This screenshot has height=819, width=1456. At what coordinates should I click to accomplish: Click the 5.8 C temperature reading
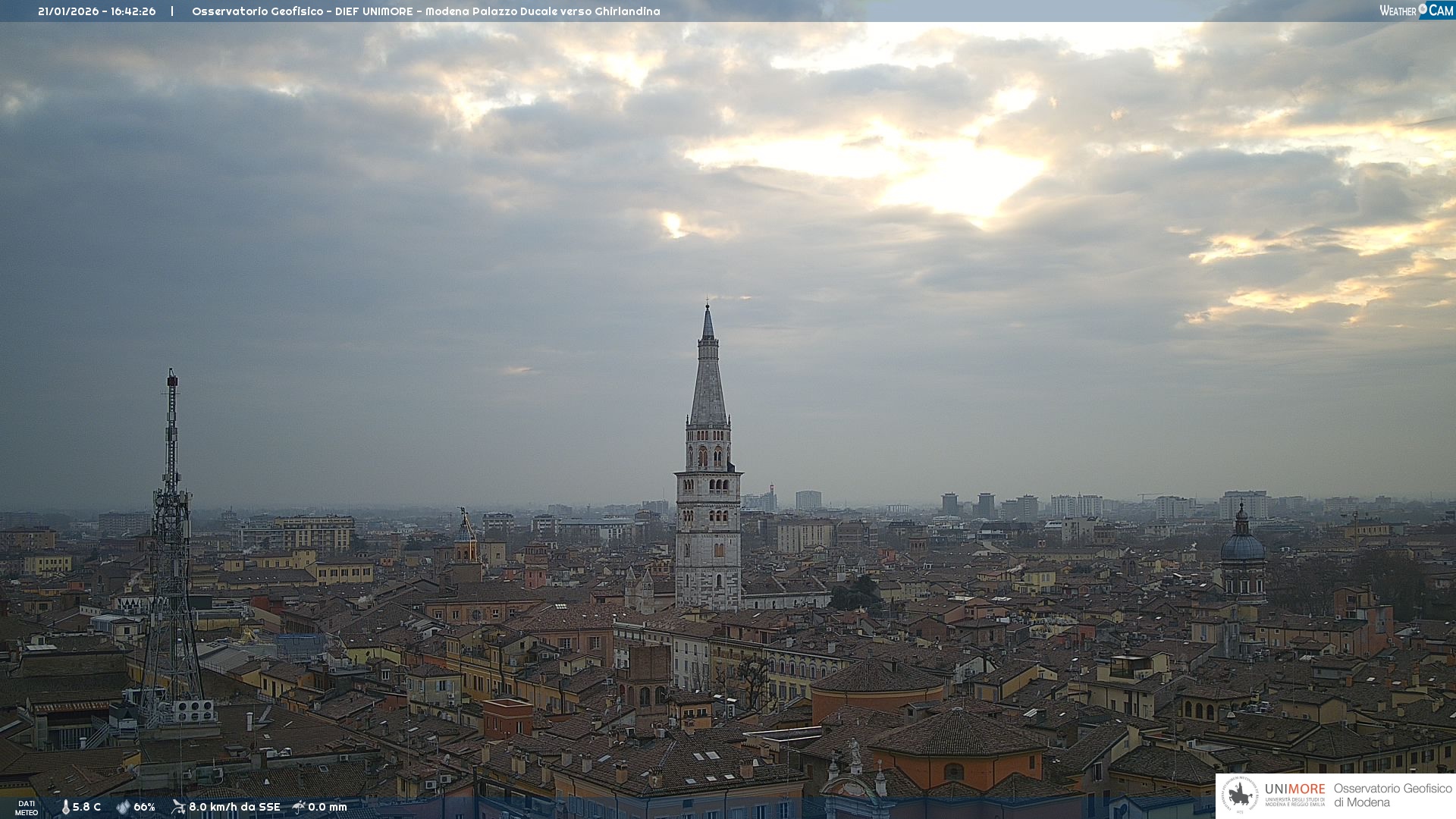[x=86, y=807]
